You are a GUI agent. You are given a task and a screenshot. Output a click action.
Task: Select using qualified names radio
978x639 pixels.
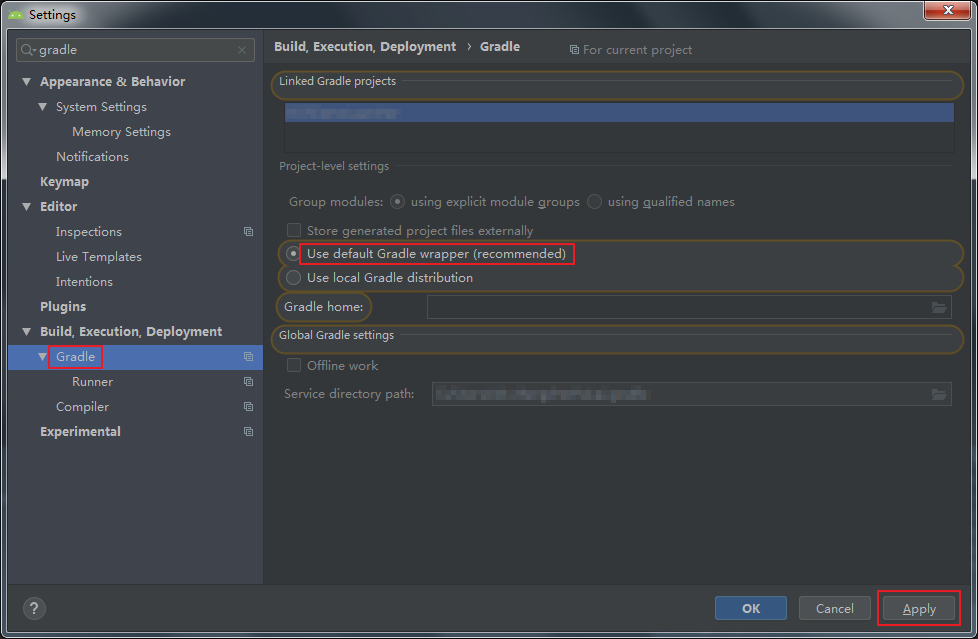594,202
